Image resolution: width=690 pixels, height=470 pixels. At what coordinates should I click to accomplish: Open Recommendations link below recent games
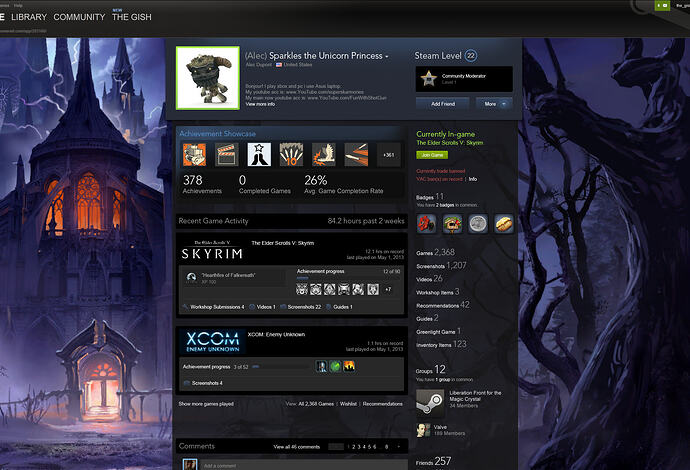382,404
